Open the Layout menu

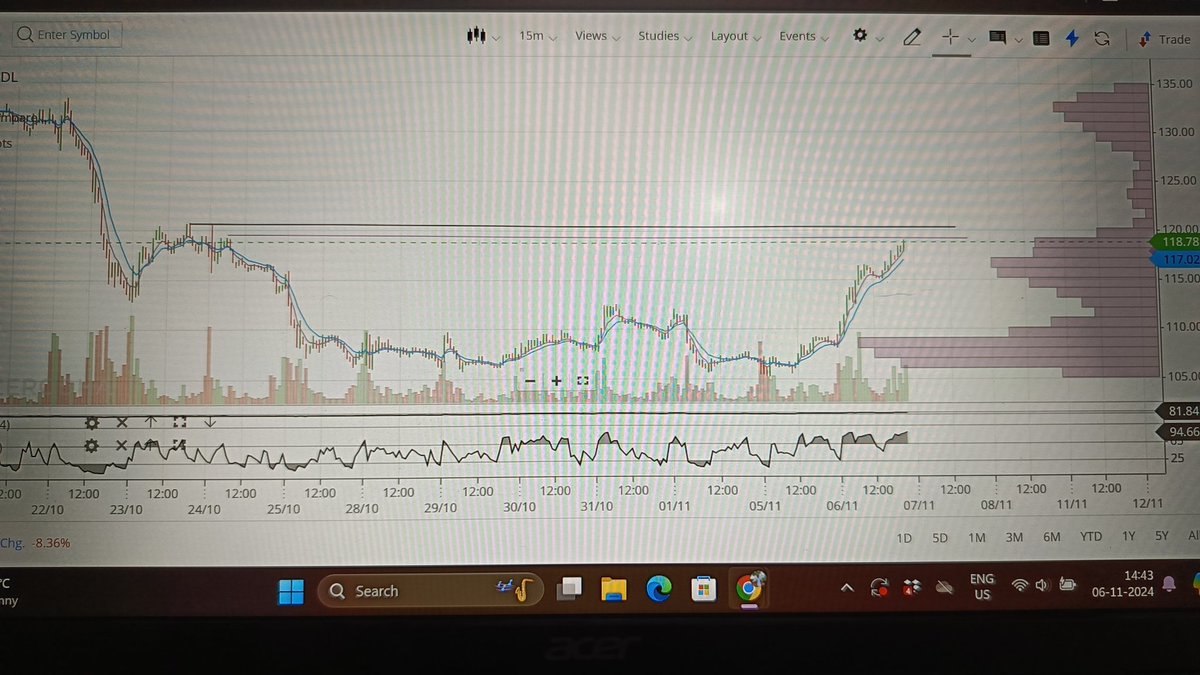tap(729, 36)
